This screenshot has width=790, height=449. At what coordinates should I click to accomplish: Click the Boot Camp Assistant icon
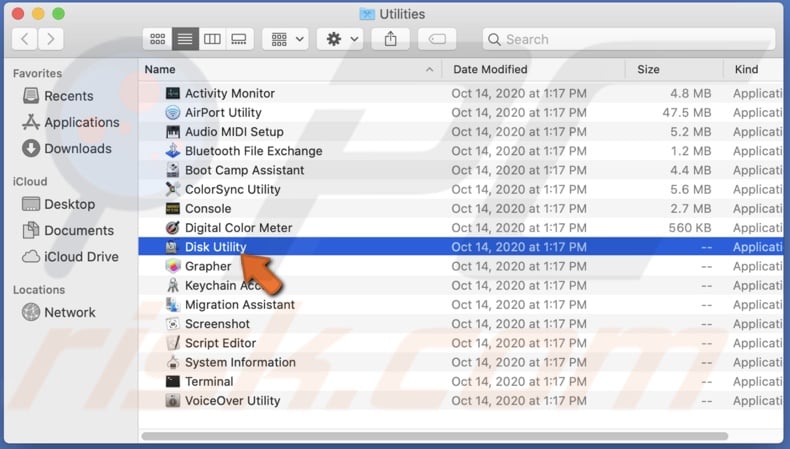(x=172, y=170)
